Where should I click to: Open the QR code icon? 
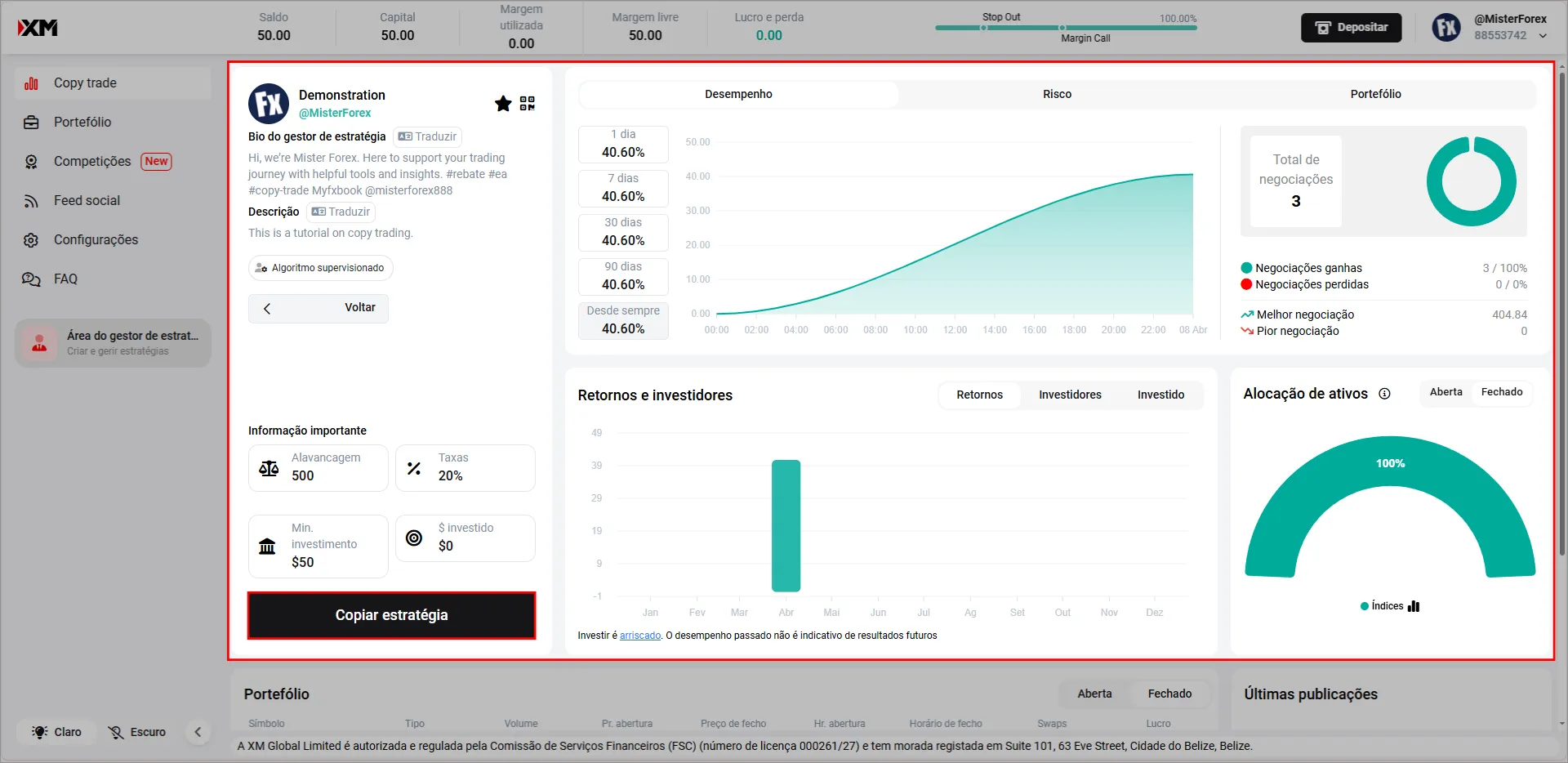(528, 104)
